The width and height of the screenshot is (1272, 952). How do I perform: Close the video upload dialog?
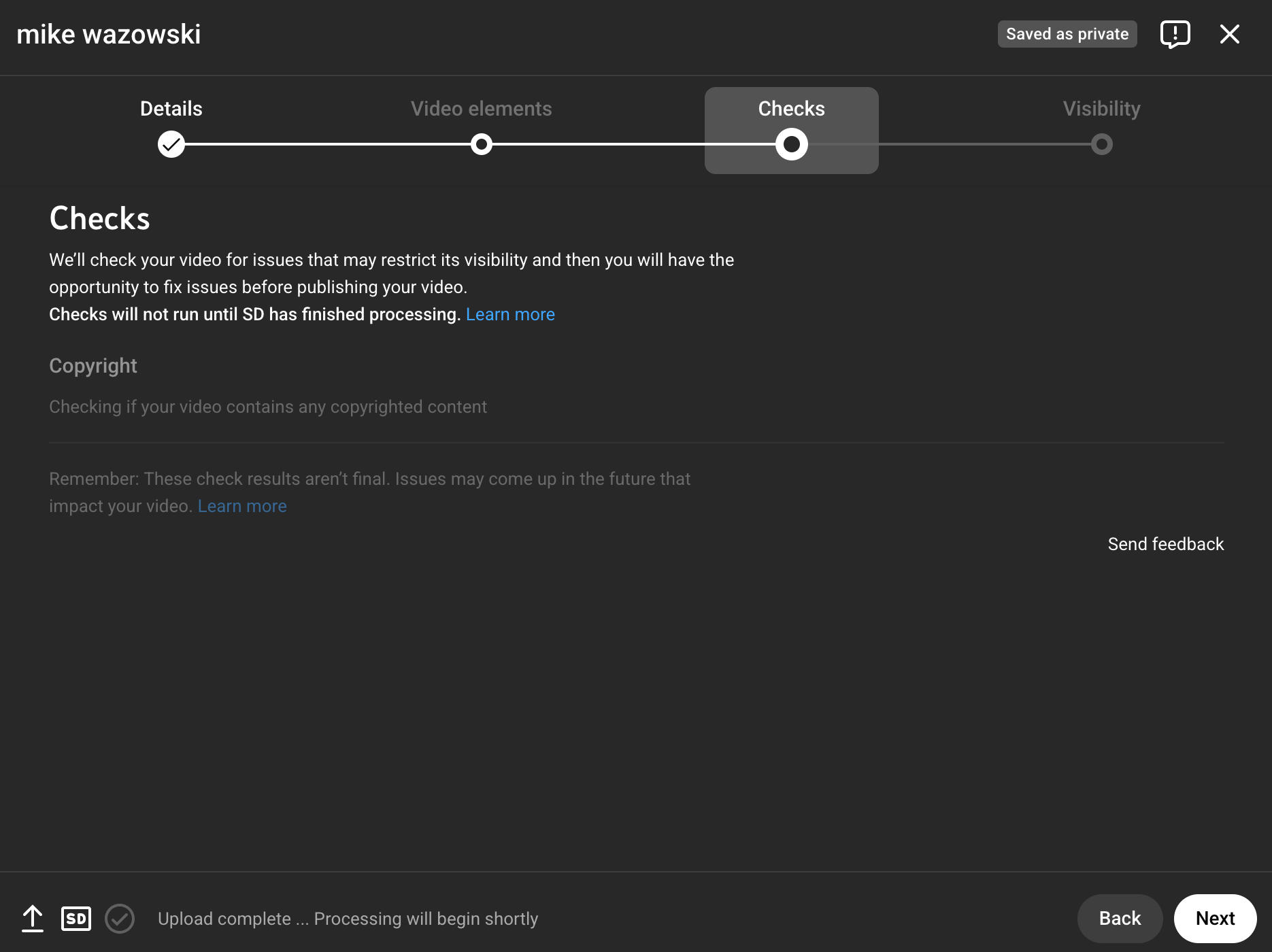tap(1229, 33)
